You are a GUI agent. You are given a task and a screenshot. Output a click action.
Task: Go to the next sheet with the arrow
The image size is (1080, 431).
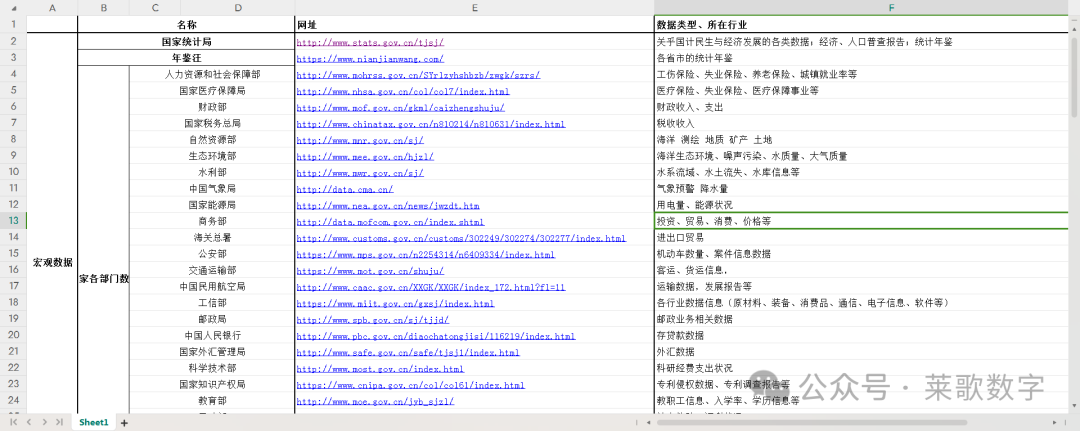coord(44,421)
